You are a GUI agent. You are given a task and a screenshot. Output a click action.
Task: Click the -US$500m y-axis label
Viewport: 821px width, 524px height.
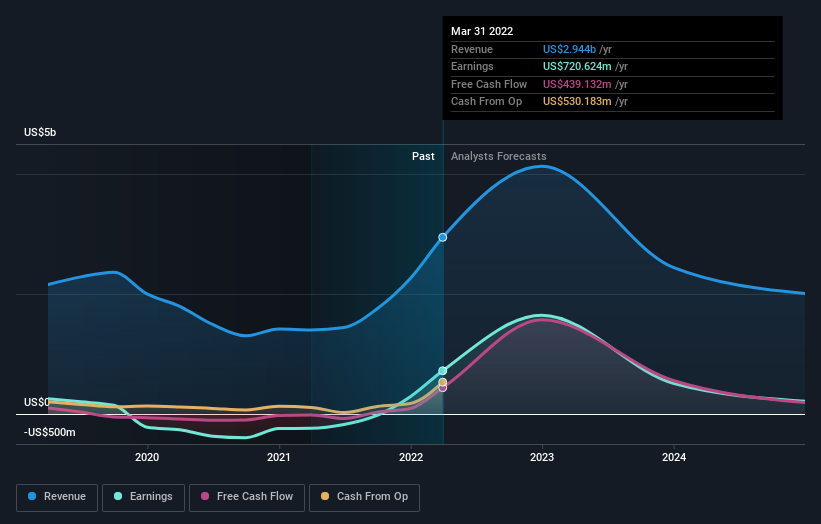click(x=50, y=432)
